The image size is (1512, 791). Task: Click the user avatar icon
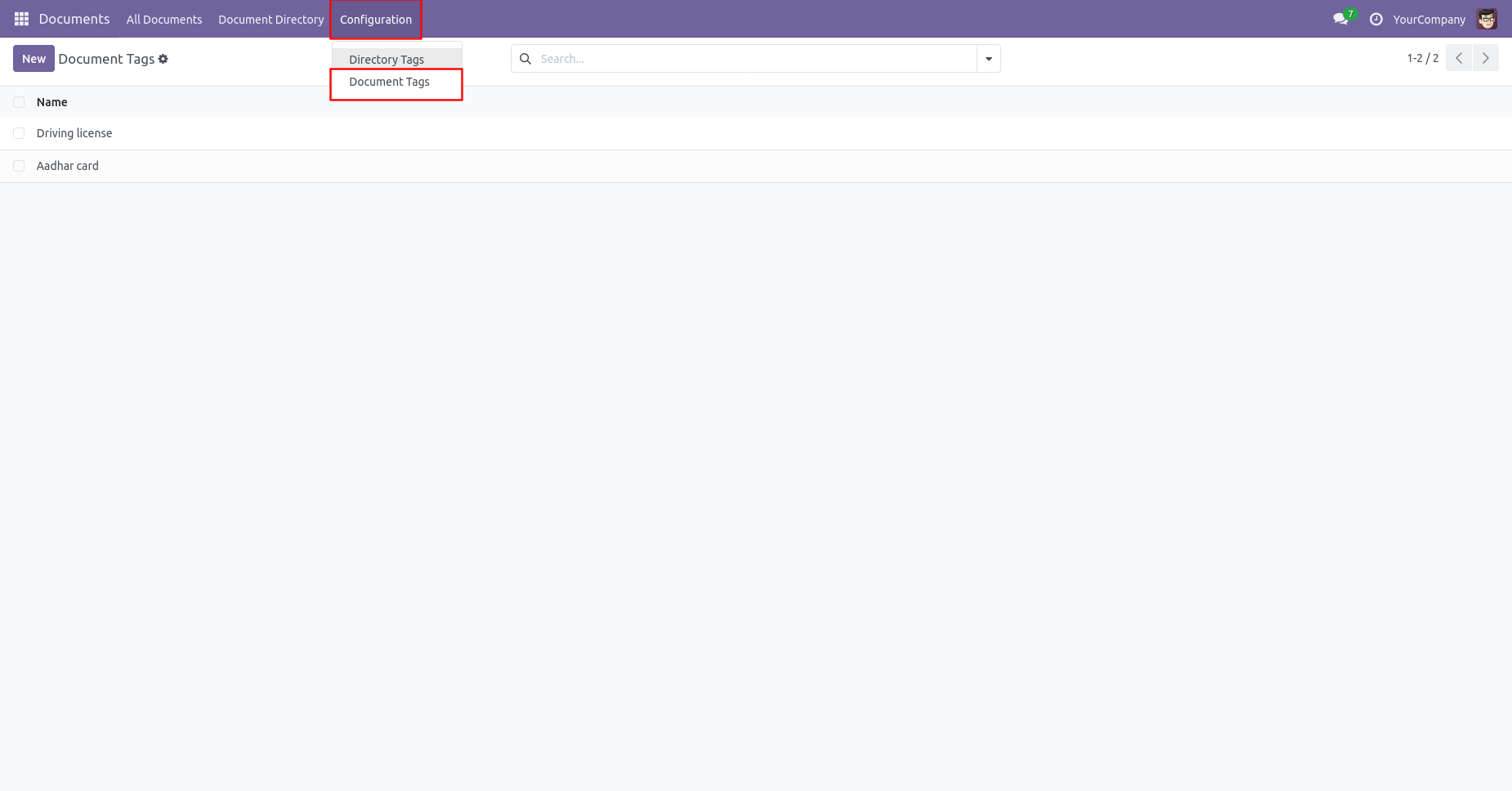click(x=1487, y=19)
